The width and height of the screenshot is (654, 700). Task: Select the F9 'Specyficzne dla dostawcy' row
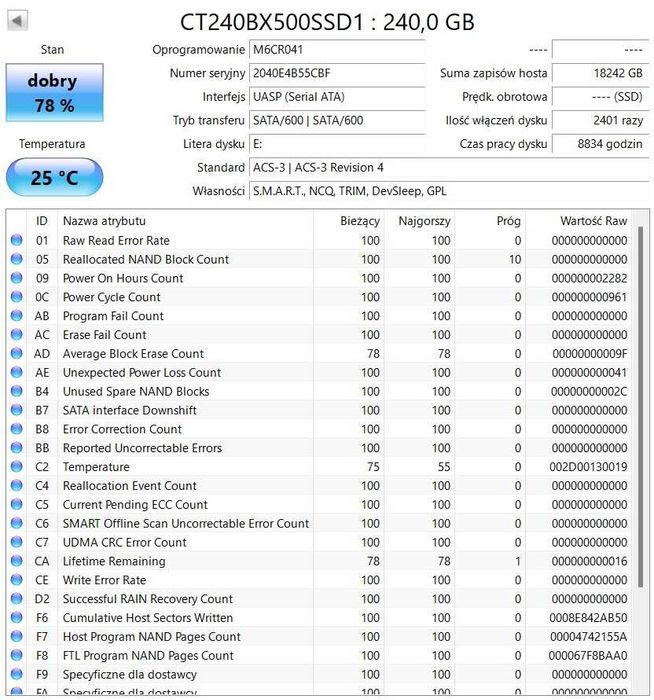coord(319,674)
